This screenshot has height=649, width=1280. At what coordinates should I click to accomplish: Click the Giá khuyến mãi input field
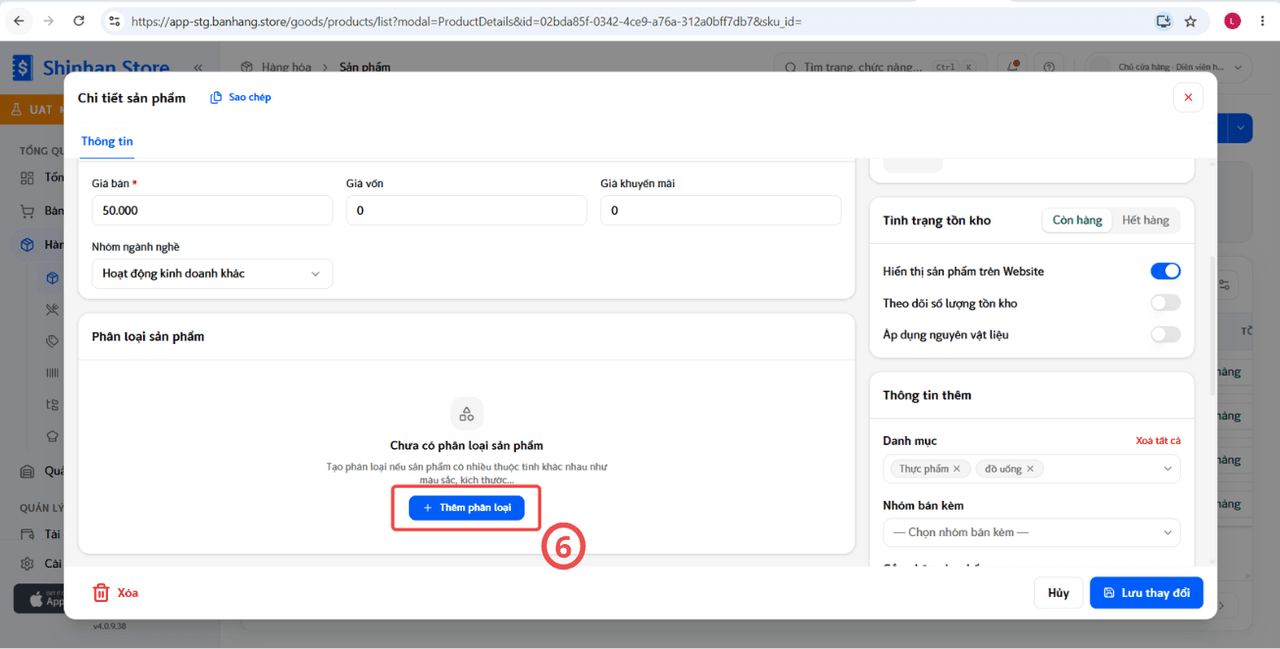point(720,210)
